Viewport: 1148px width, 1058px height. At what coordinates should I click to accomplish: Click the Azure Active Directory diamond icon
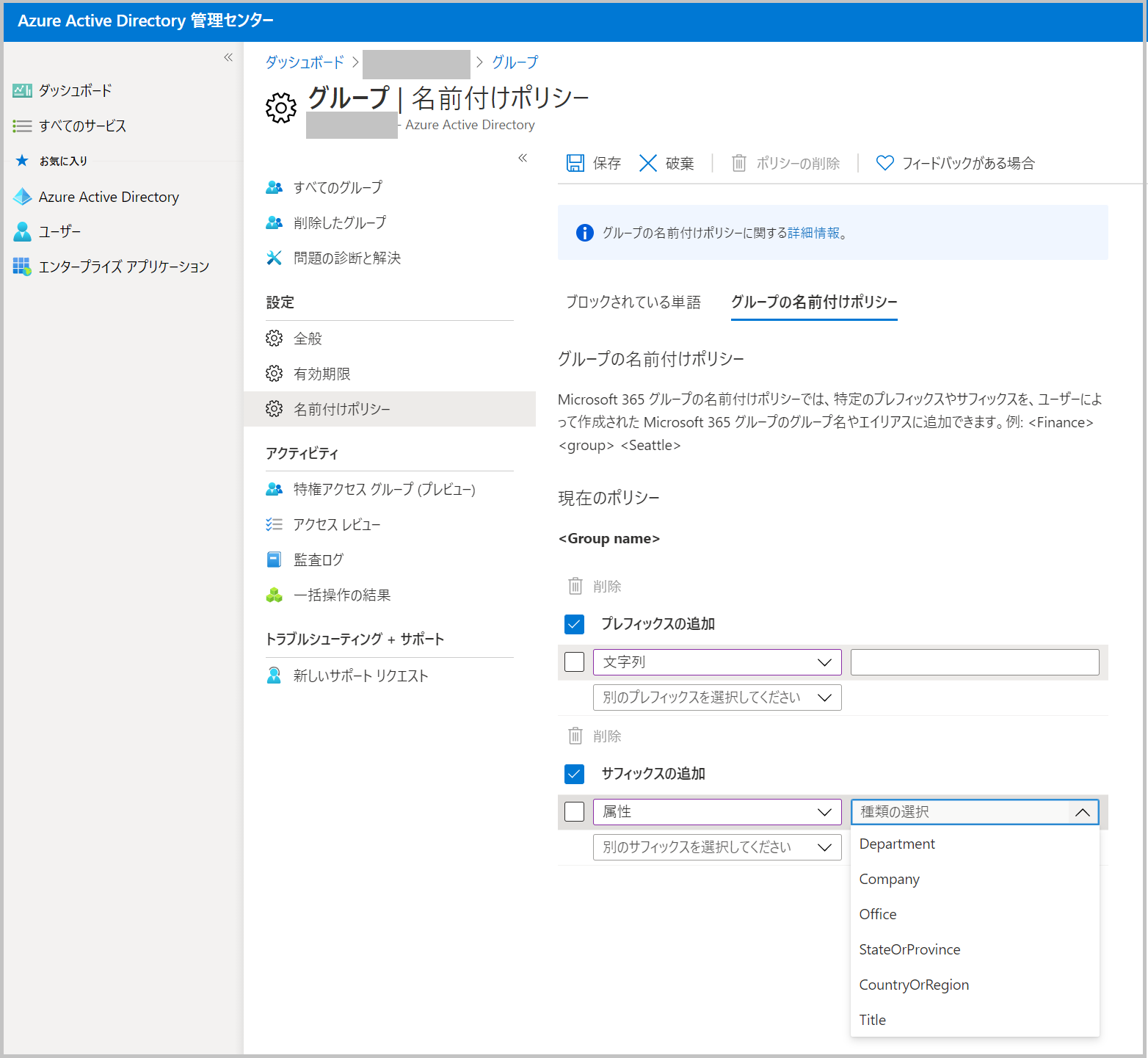tap(22, 197)
